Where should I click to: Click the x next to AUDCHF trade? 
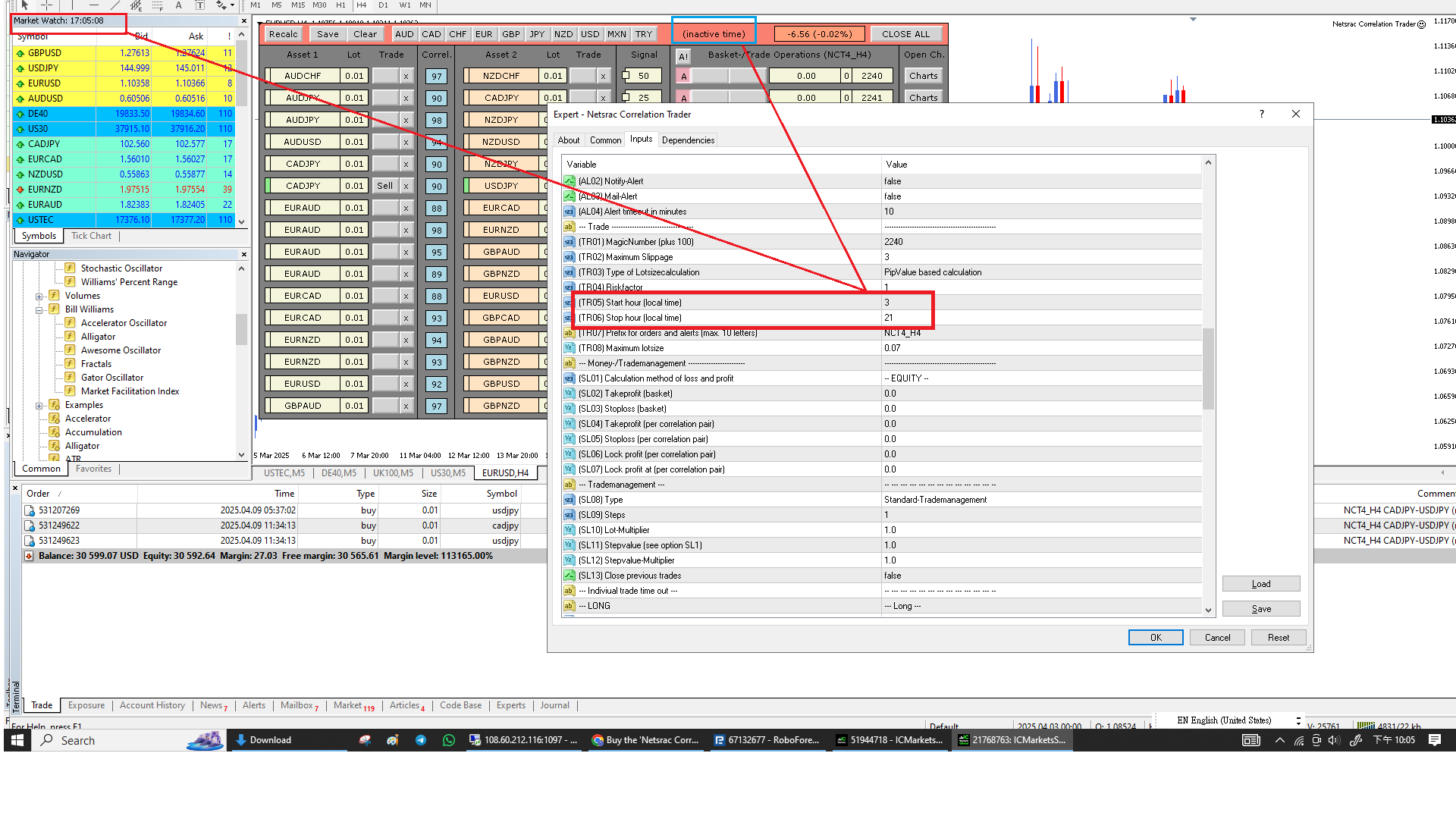406,77
